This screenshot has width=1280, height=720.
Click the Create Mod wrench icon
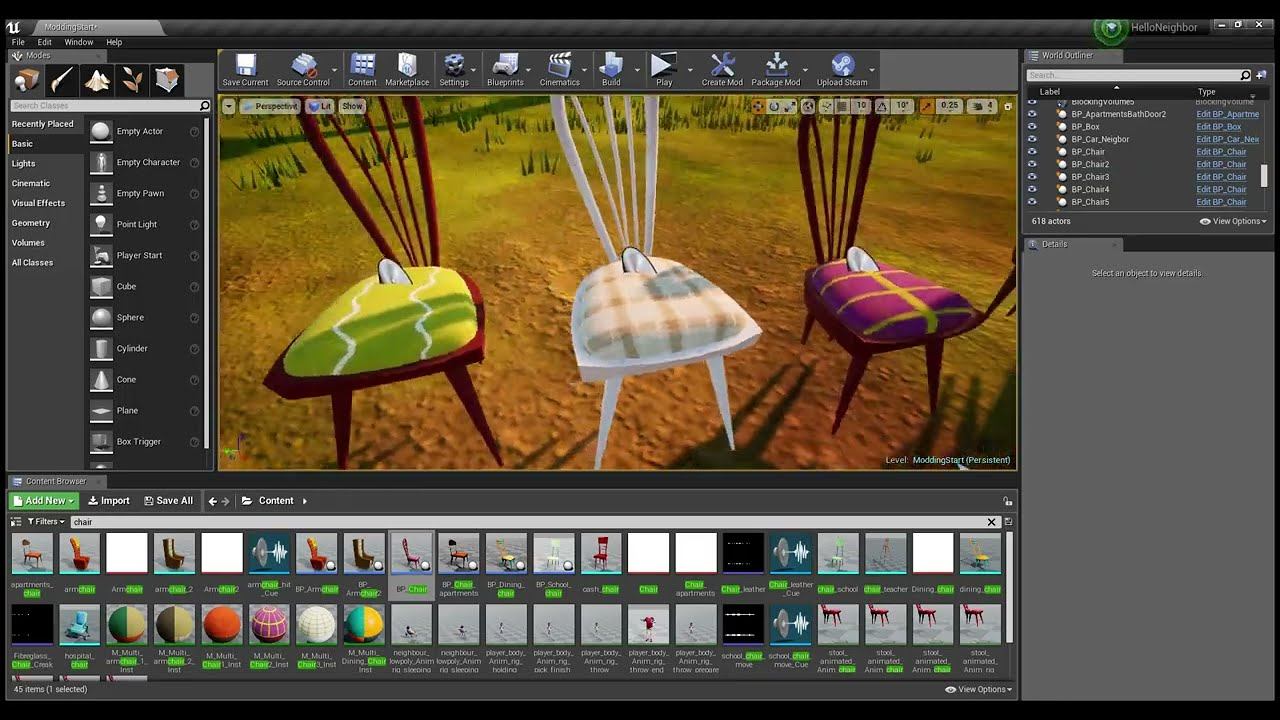coord(722,67)
